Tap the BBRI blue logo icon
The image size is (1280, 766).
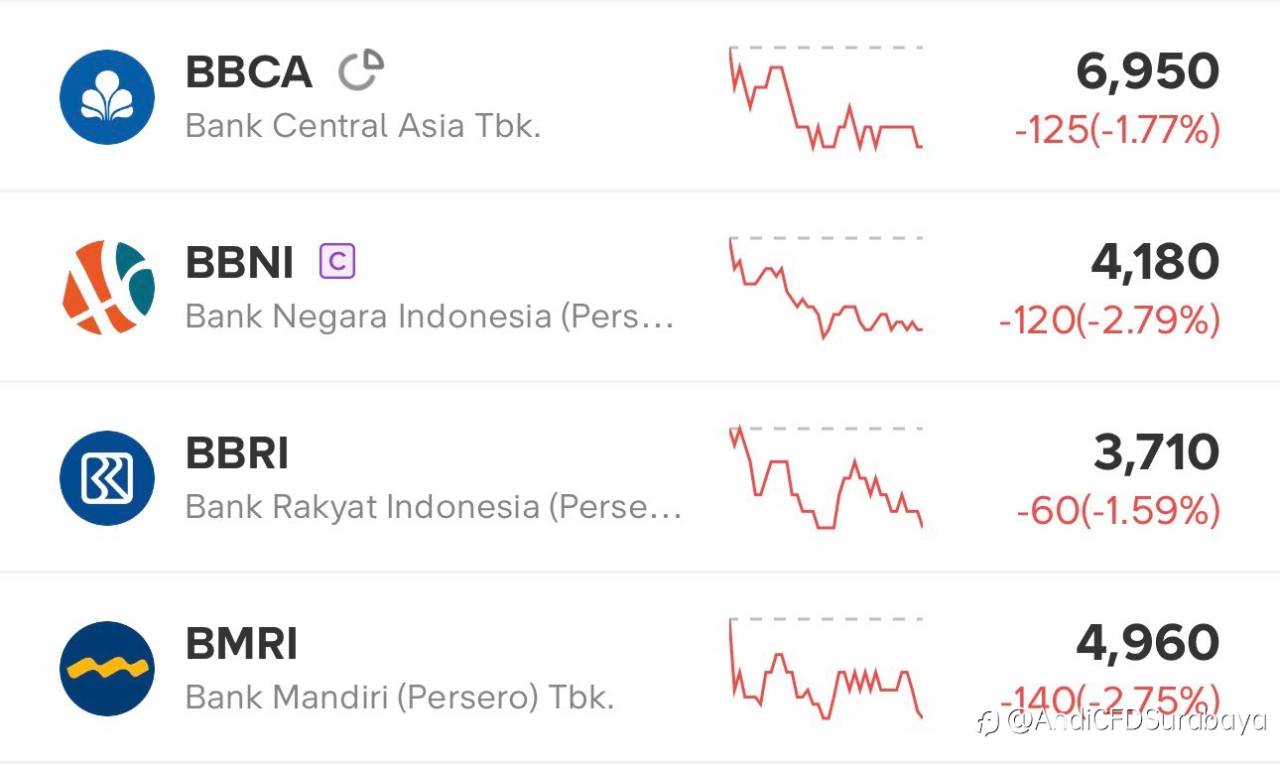tap(107, 478)
